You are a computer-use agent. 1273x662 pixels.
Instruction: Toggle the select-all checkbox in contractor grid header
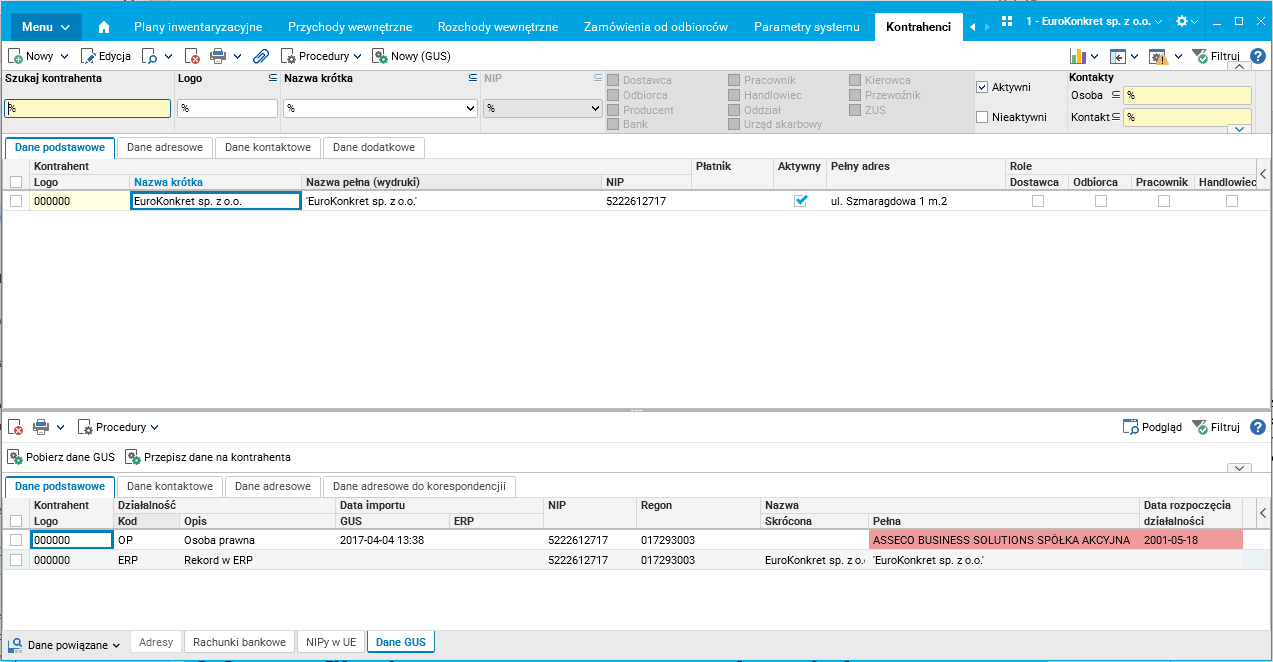point(16,182)
